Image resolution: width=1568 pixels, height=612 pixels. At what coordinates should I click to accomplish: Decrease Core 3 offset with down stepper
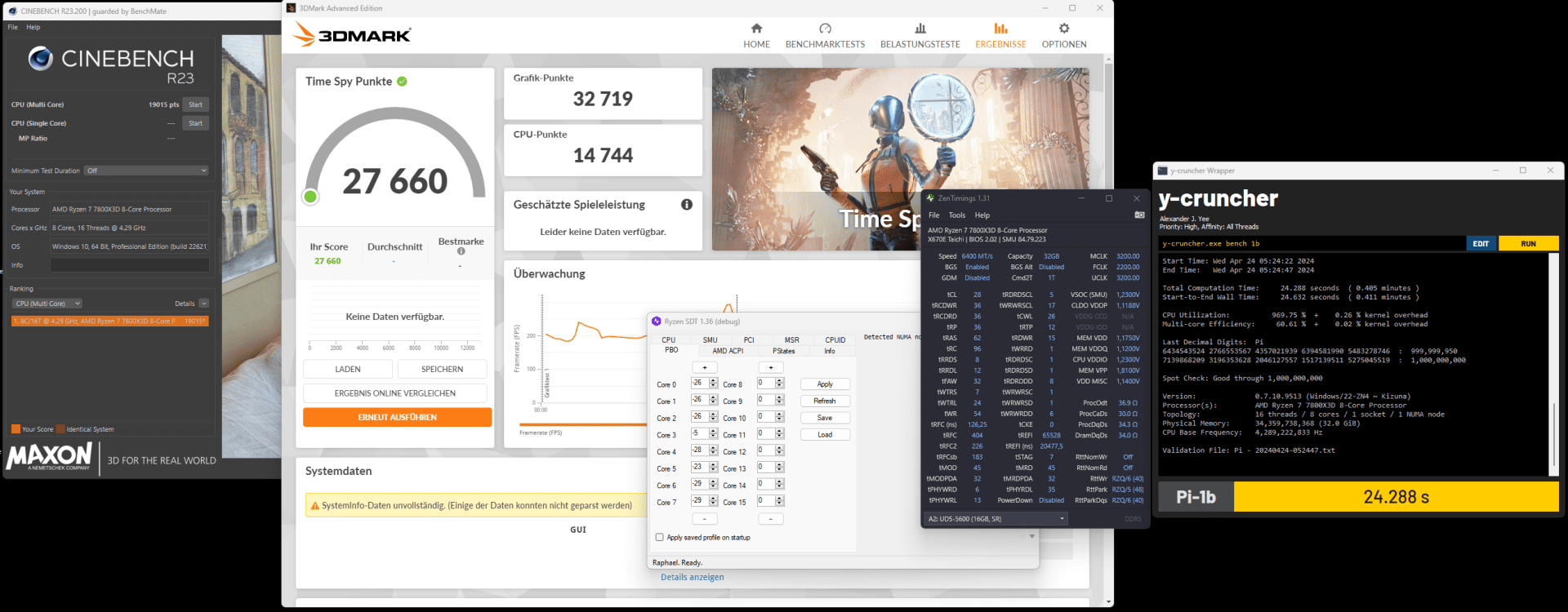714,437
